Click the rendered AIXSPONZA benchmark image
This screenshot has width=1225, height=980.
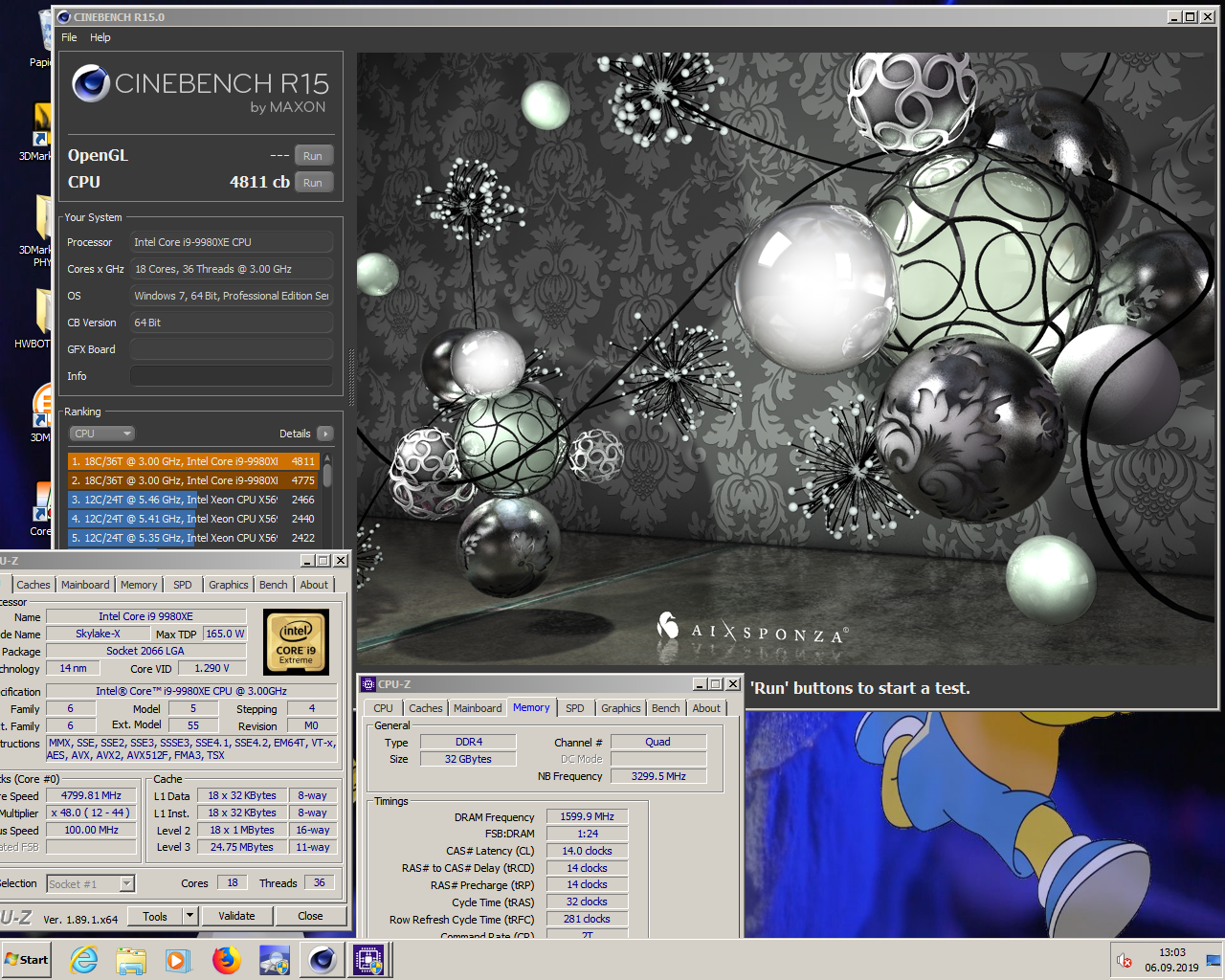point(785,359)
